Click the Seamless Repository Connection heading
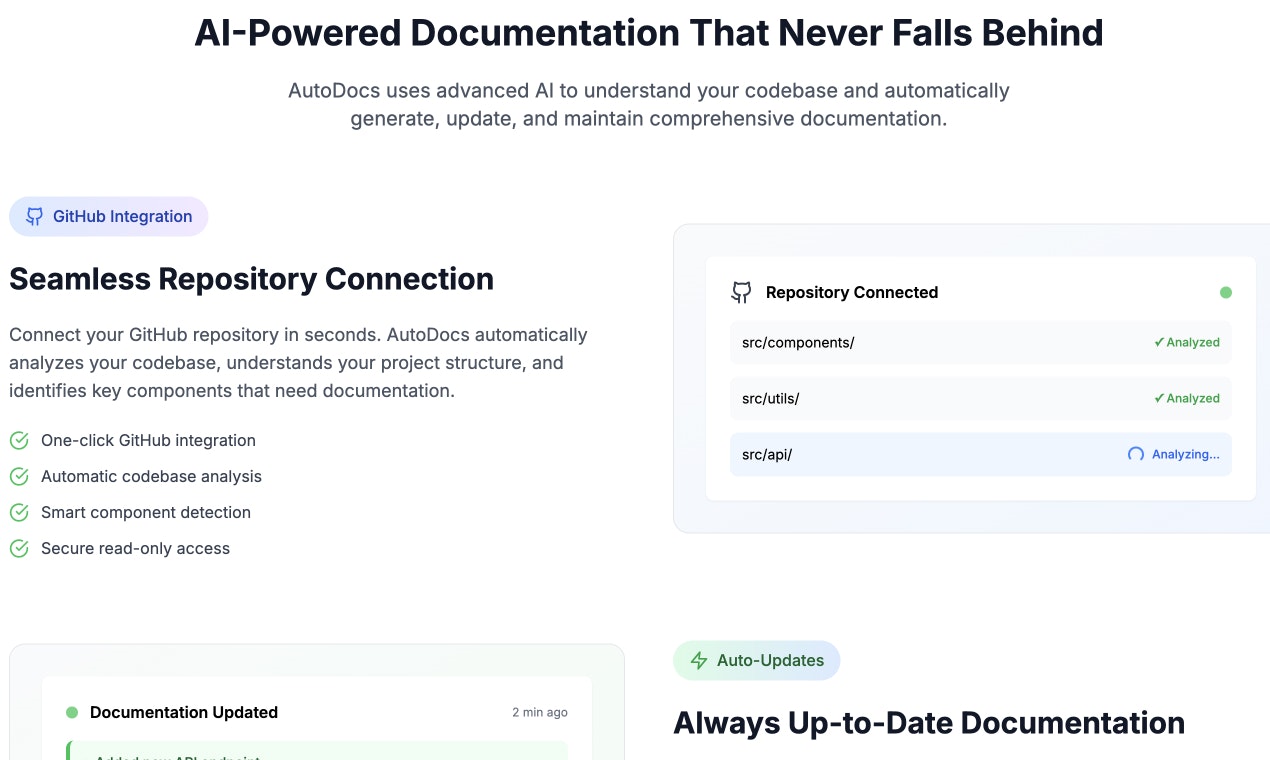This screenshot has height=760, width=1270. pos(252,278)
